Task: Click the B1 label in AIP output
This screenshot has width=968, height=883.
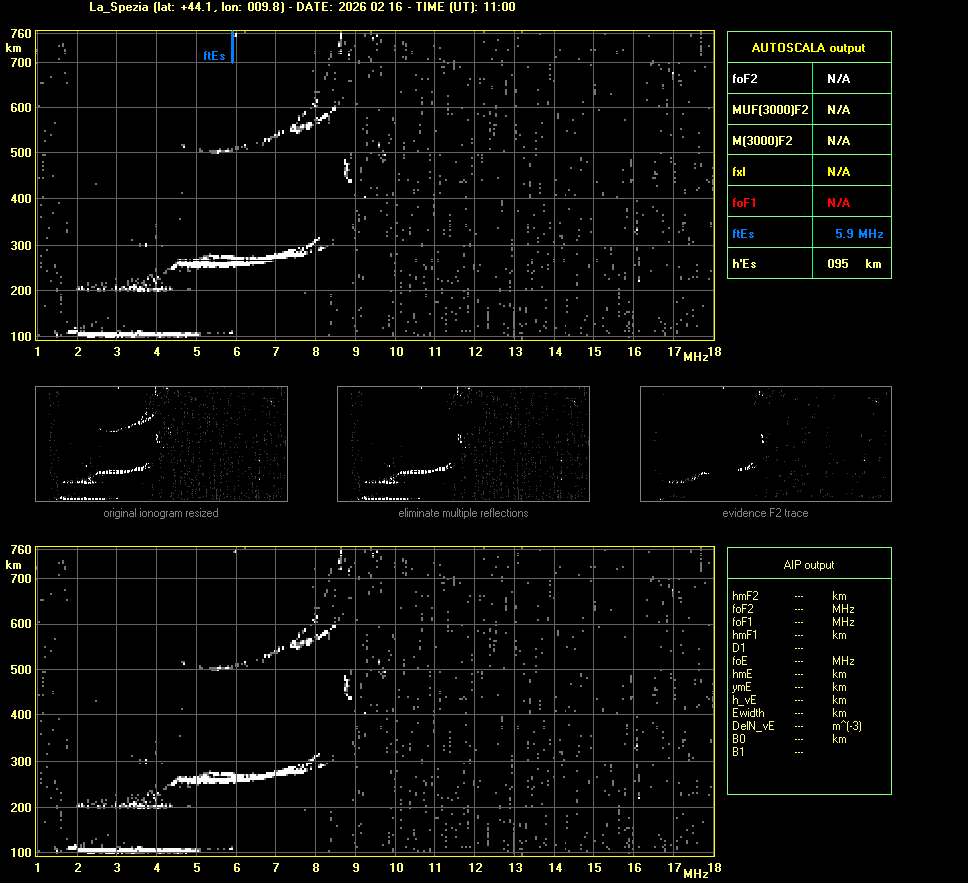Action: click(738, 752)
